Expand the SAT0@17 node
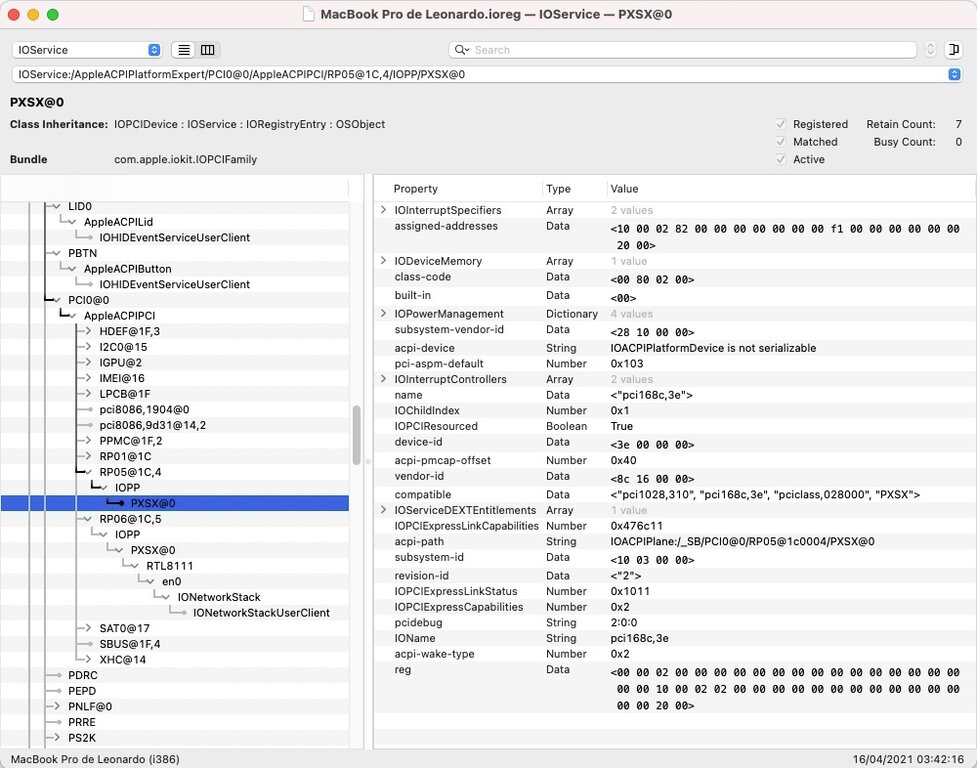The height and width of the screenshot is (768, 977). point(88,628)
